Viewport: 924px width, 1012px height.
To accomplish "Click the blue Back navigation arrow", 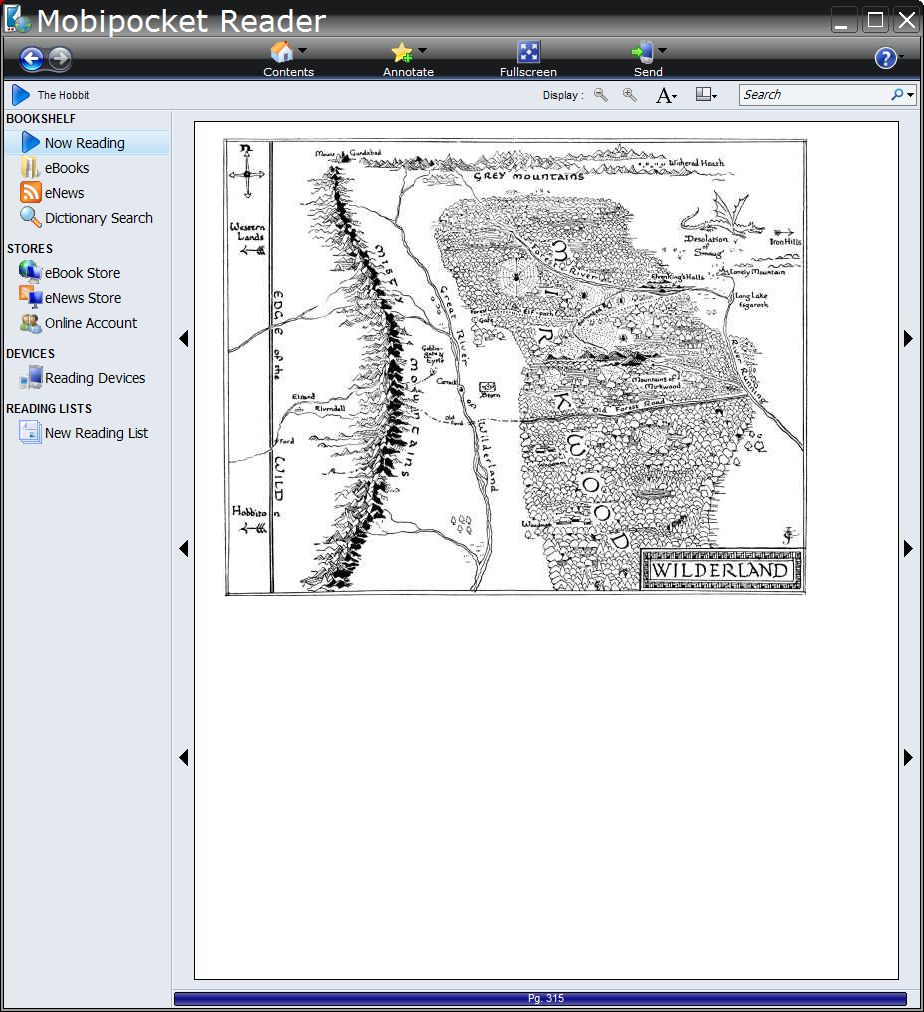I will [x=31, y=59].
